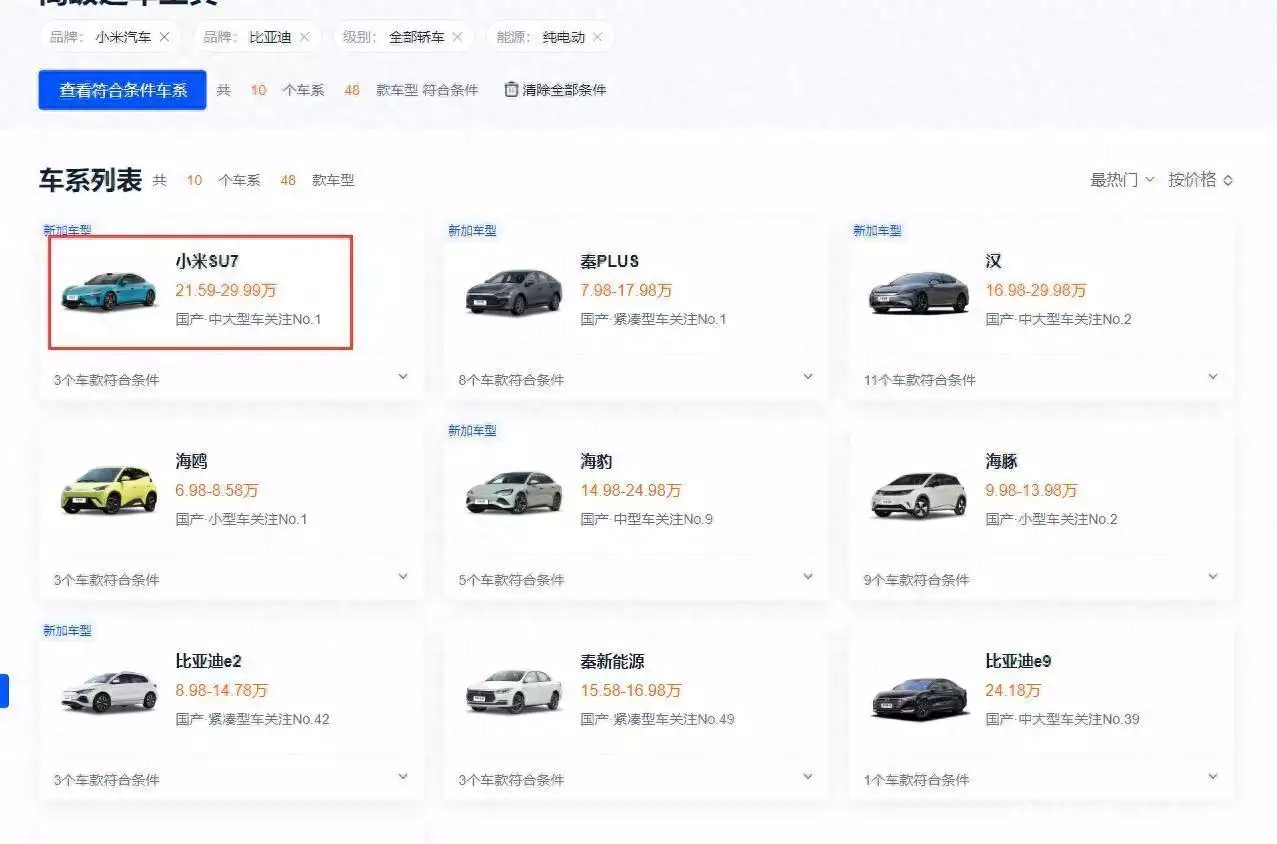1277x844 pixels.
Task: Open the 海豚 white car thumbnail
Action: point(919,494)
